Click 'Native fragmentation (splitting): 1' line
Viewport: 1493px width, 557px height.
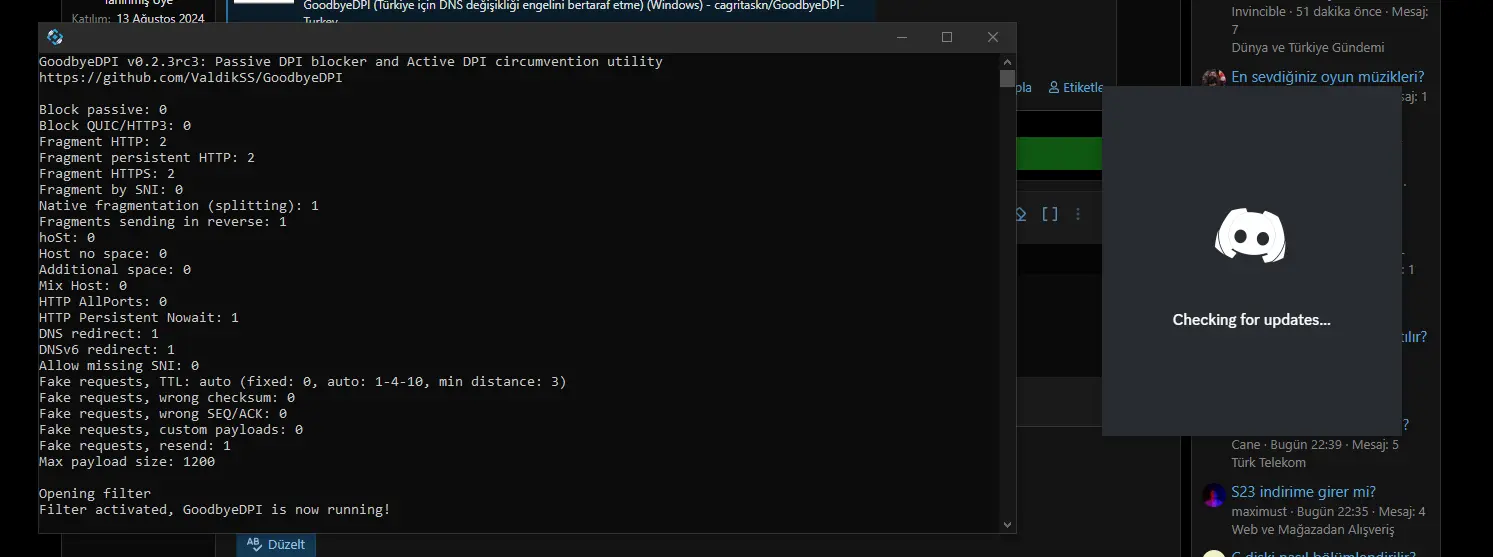[179, 205]
